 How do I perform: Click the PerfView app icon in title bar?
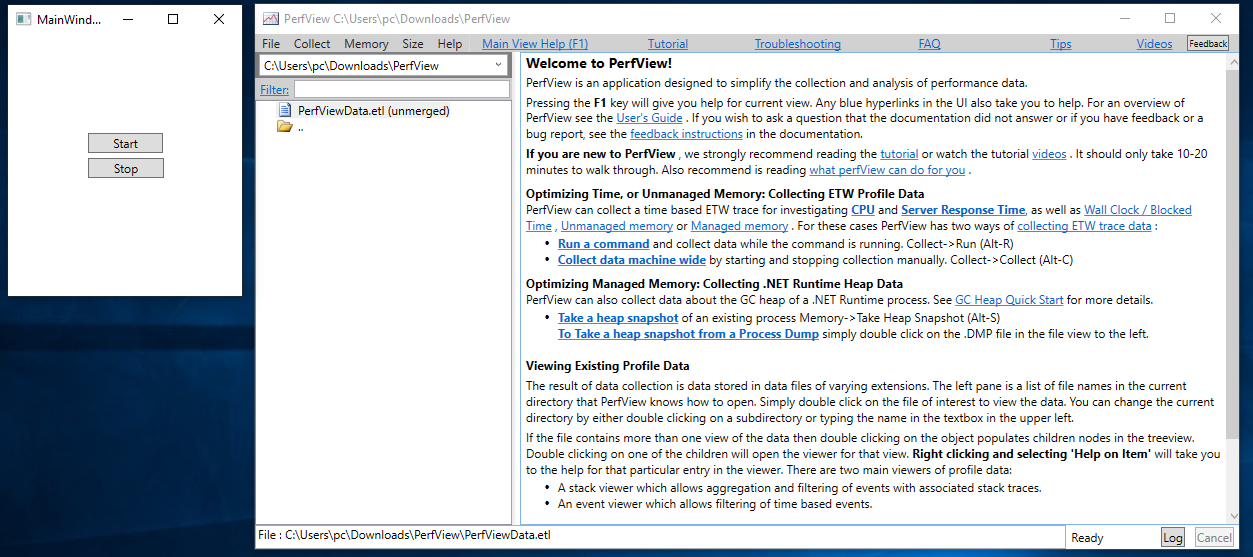click(x=271, y=19)
